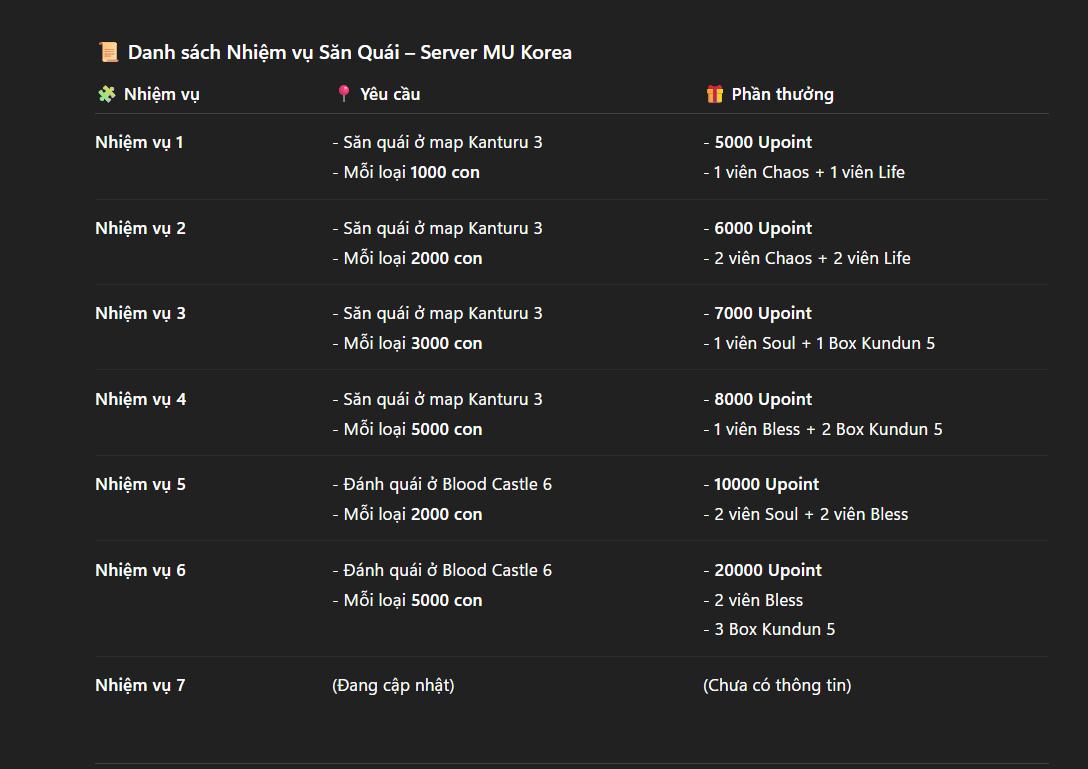Click the 5000 Upoint reward text

(x=763, y=142)
